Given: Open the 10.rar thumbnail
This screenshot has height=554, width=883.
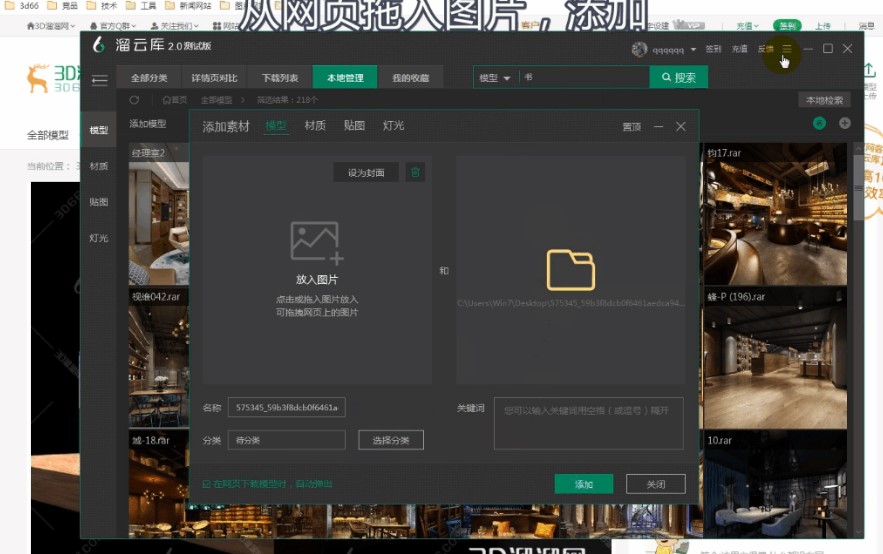Looking at the screenshot, I should (x=775, y=484).
